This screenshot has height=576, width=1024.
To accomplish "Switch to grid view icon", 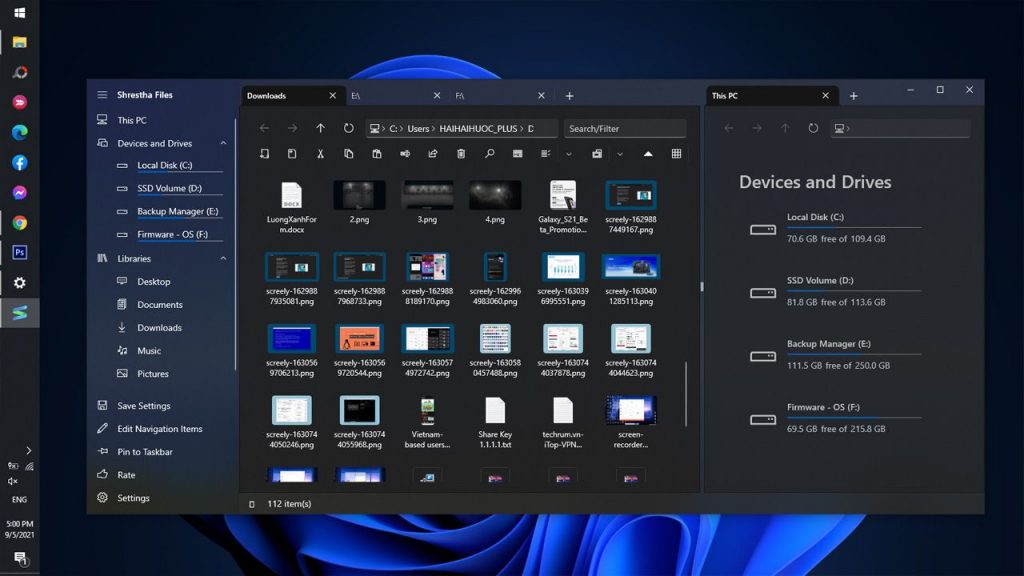I will [677, 153].
